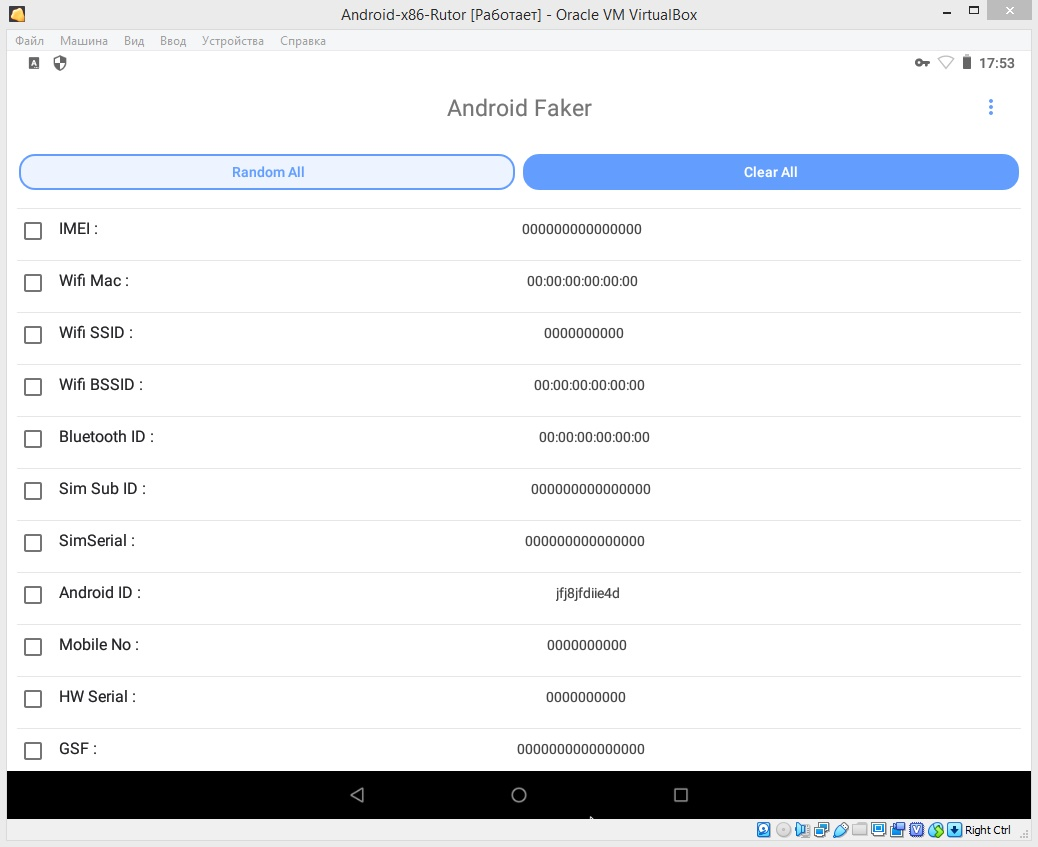Tap the Android back navigation button
The image size is (1038, 847).
pyautogui.click(x=357, y=795)
